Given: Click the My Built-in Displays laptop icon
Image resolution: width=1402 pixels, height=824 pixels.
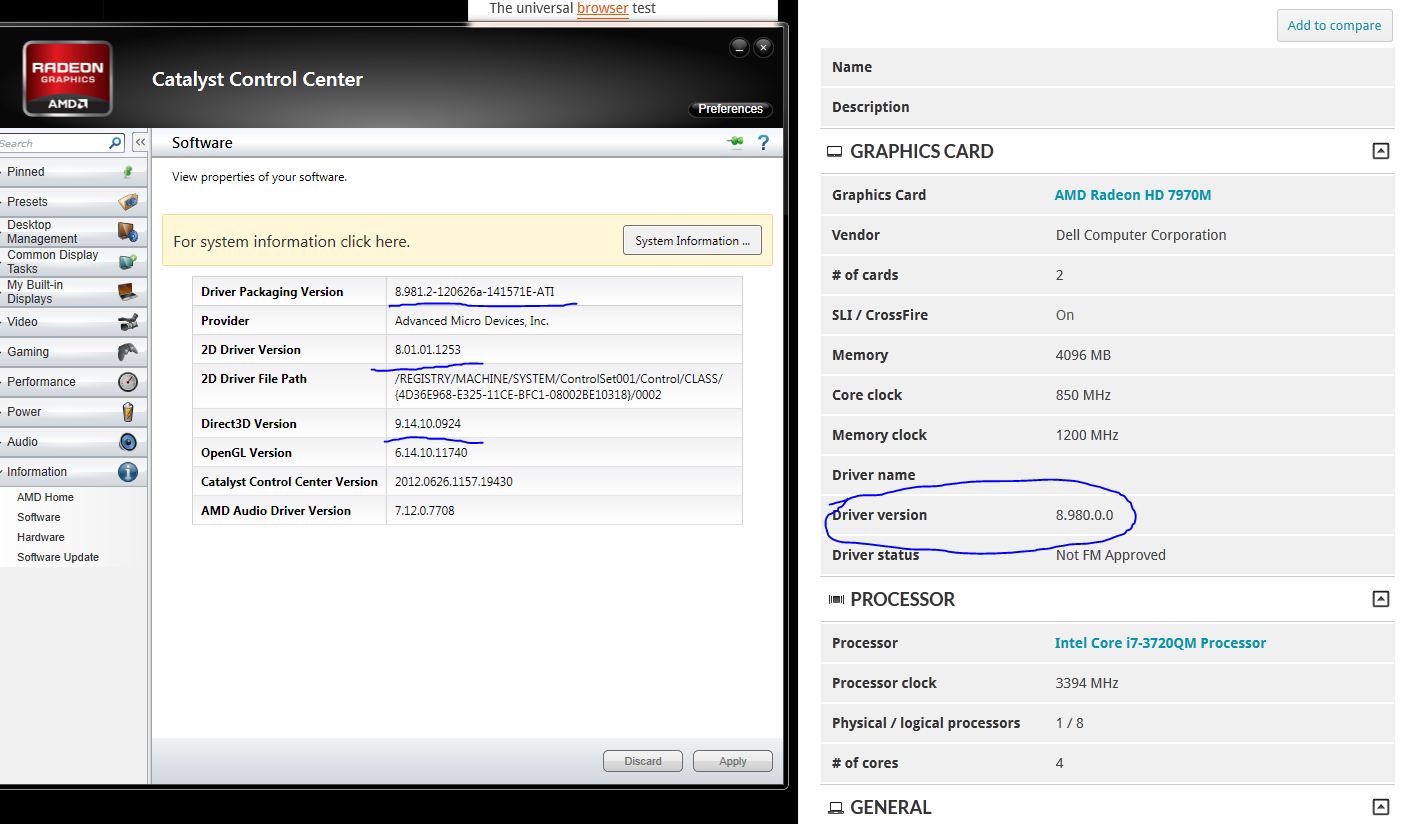Looking at the screenshot, I should click(128, 292).
